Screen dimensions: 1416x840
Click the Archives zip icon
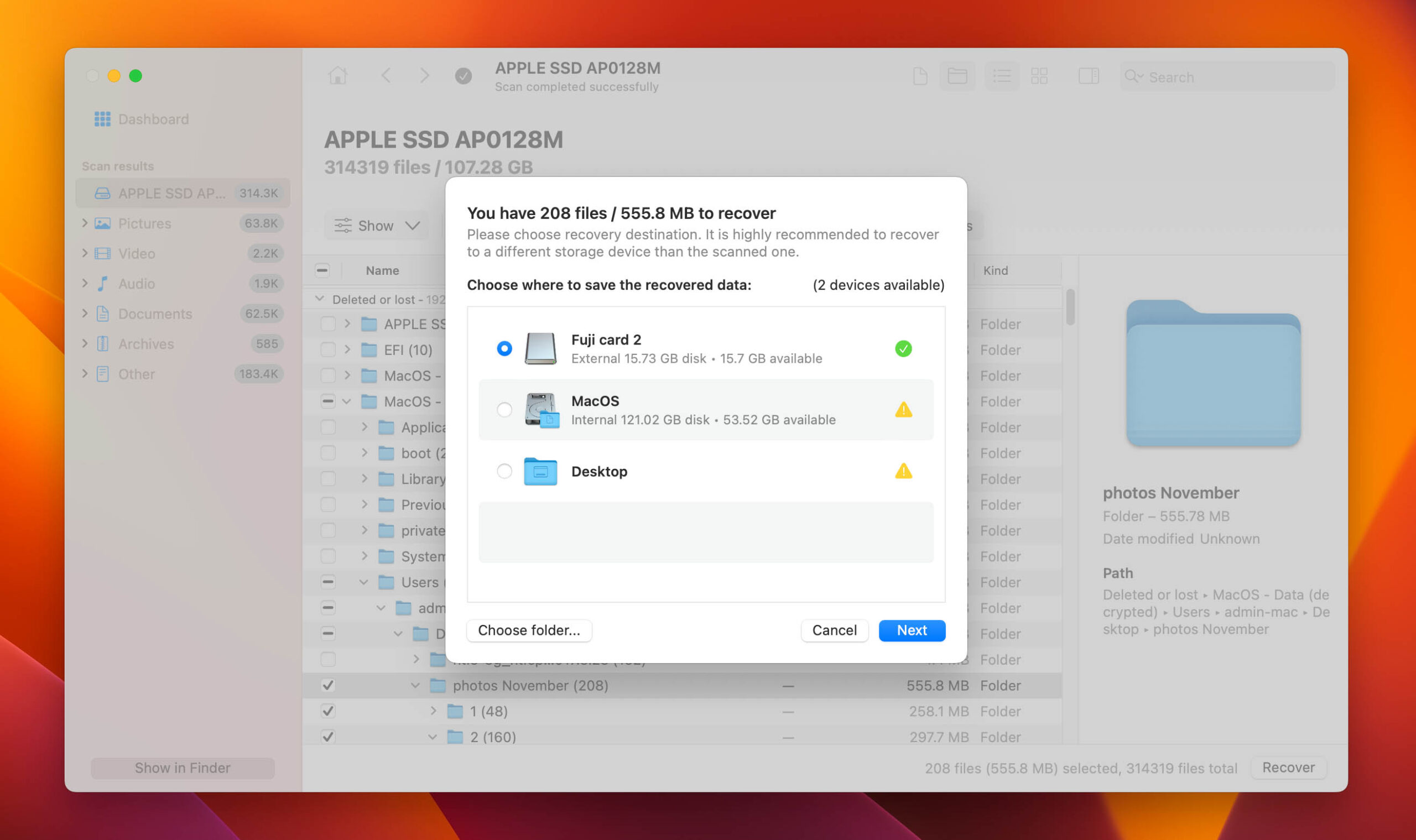(102, 343)
